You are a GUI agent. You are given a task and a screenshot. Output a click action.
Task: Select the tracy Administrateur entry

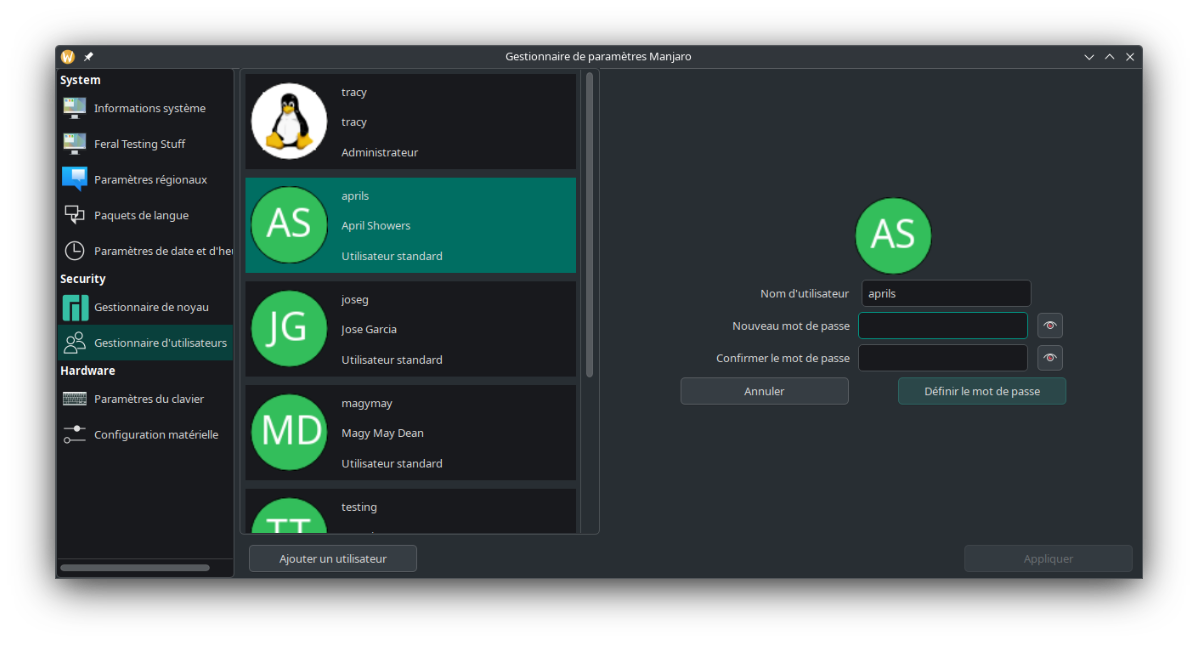coord(411,122)
